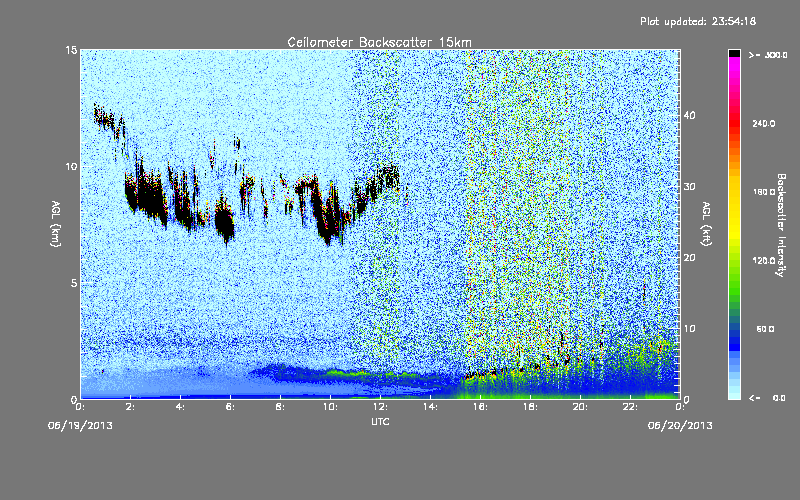Click the "14:" hour tick on the UTC axis

tap(431, 407)
